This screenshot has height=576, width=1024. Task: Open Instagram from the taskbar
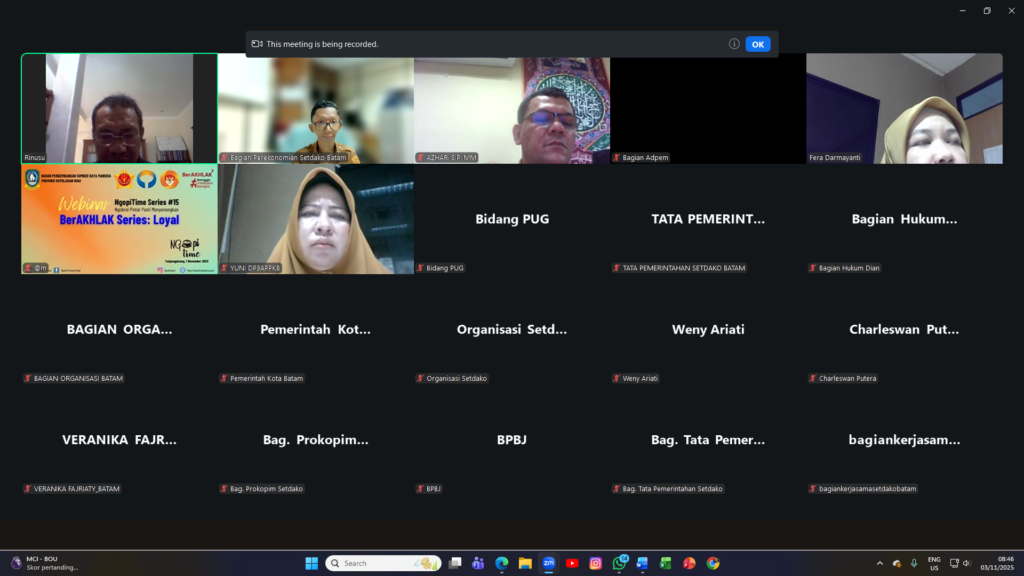tap(595, 563)
